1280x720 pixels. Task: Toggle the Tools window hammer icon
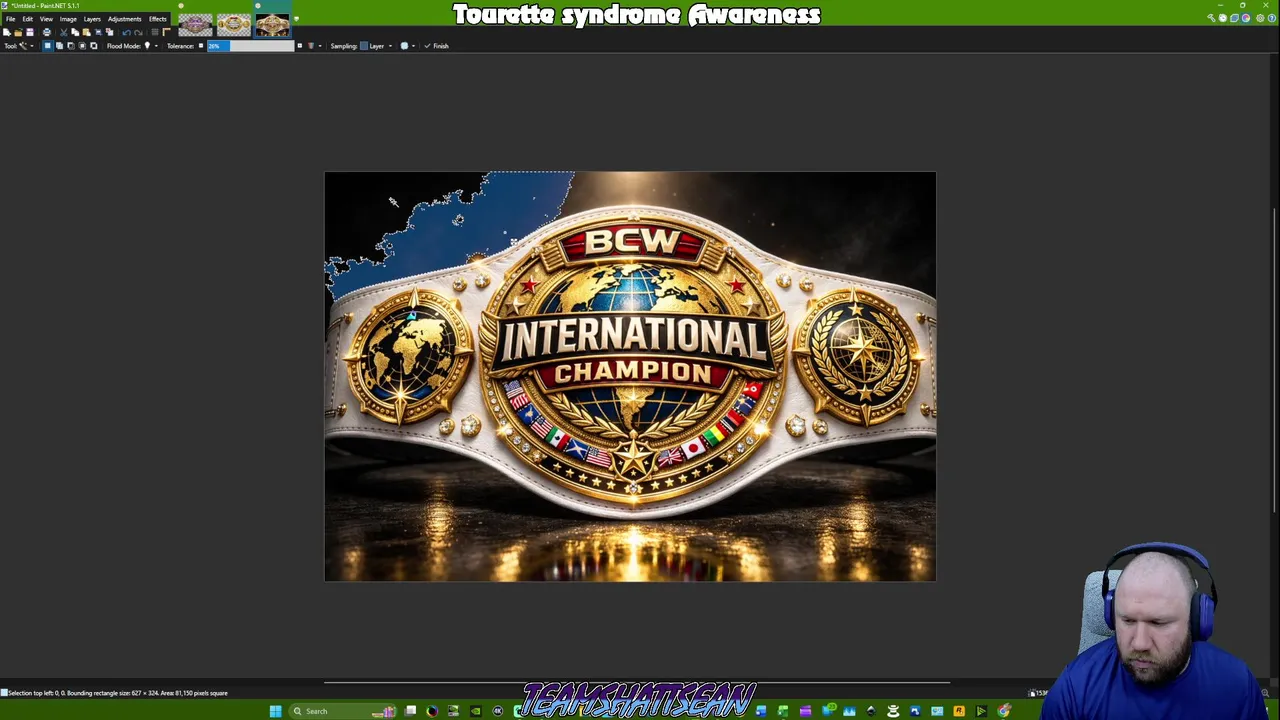coord(1211,18)
